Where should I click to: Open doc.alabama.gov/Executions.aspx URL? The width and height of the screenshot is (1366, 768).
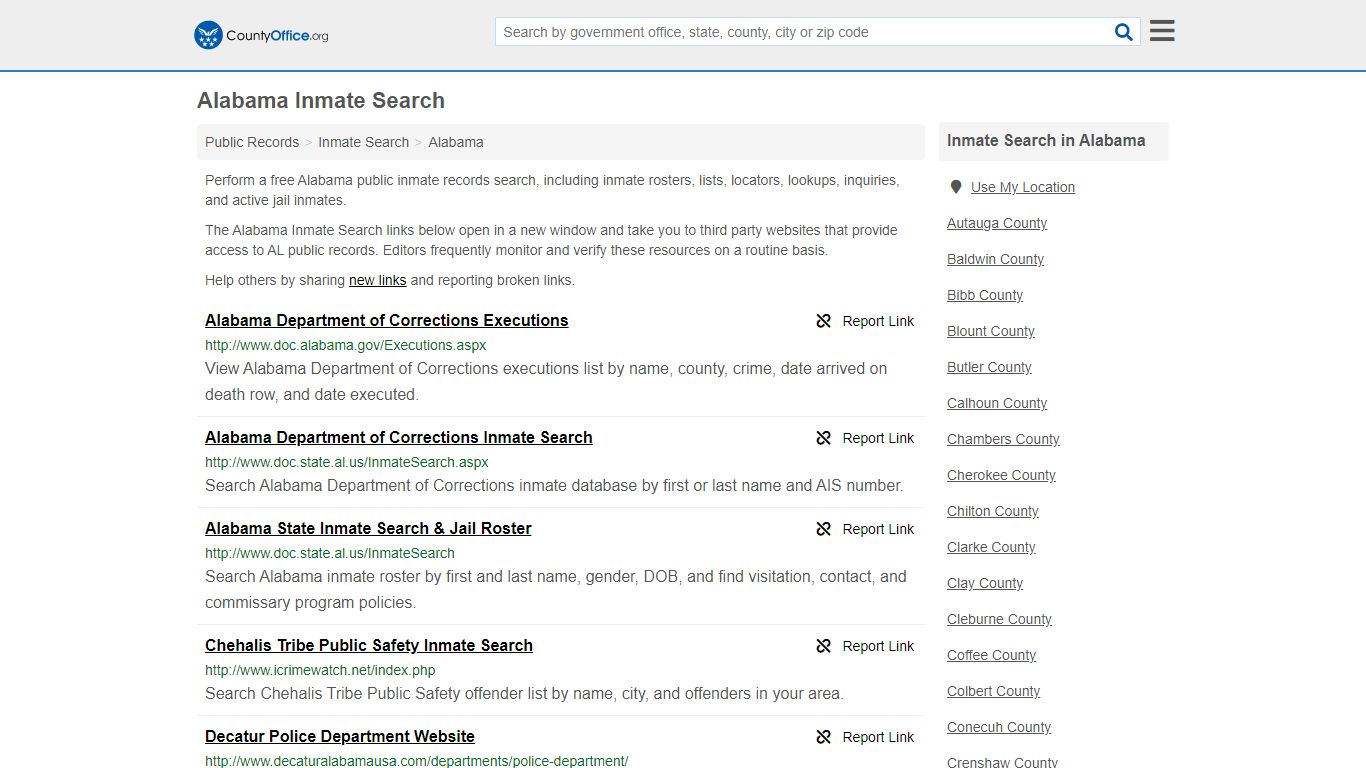[x=346, y=345]
